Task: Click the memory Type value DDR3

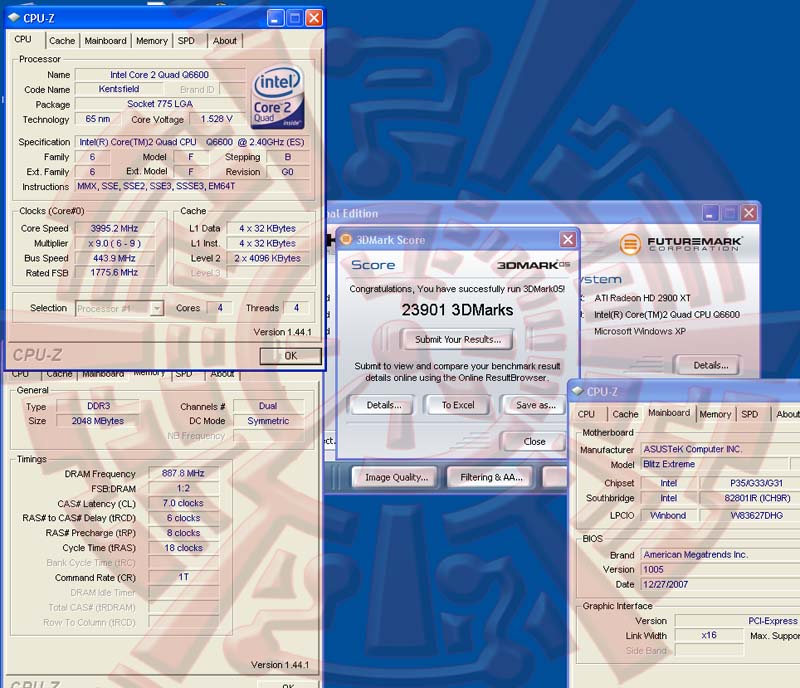Action: click(x=98, y=406)
